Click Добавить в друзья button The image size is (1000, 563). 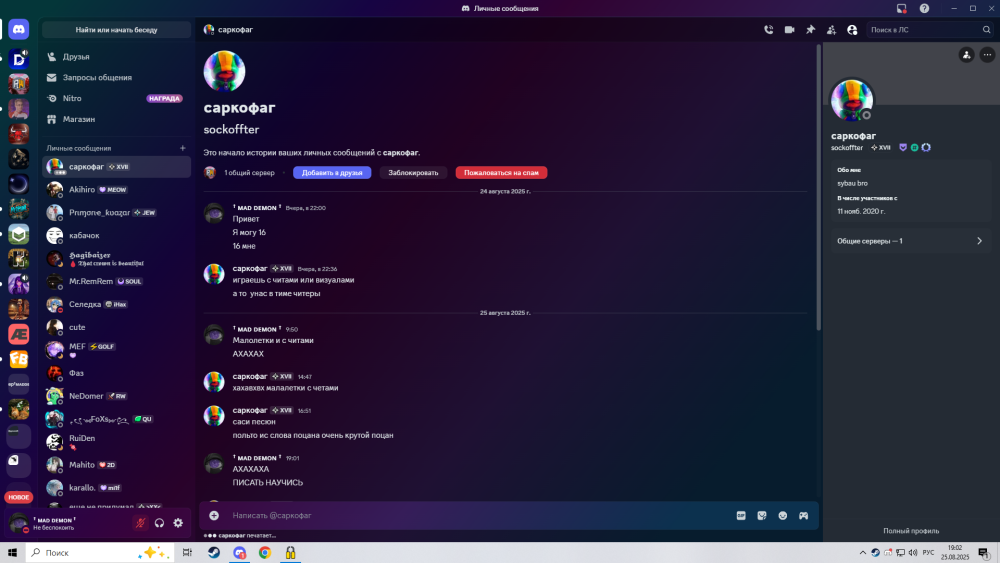332,173
